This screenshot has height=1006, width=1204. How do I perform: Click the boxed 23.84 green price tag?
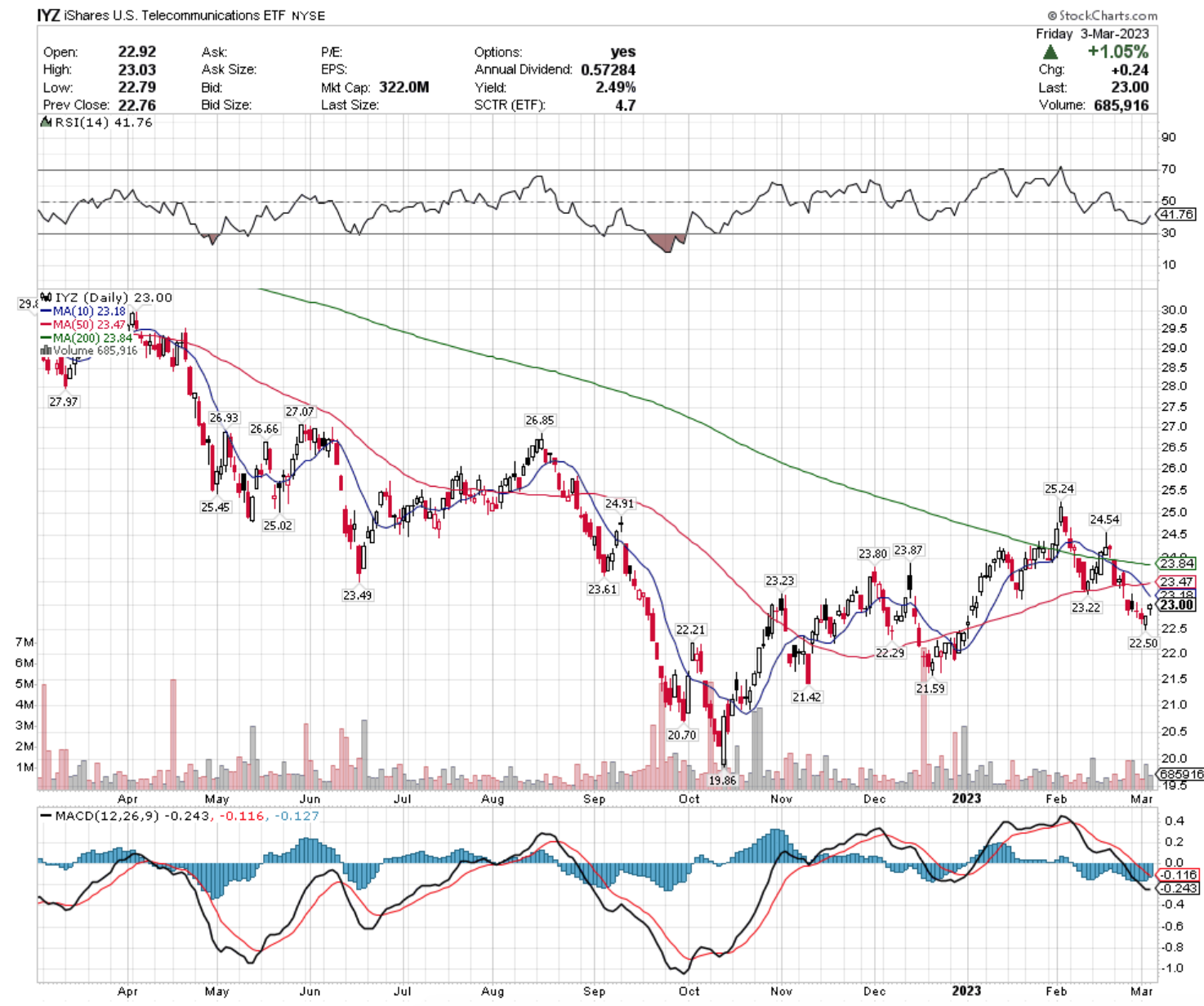point(1177,563)
